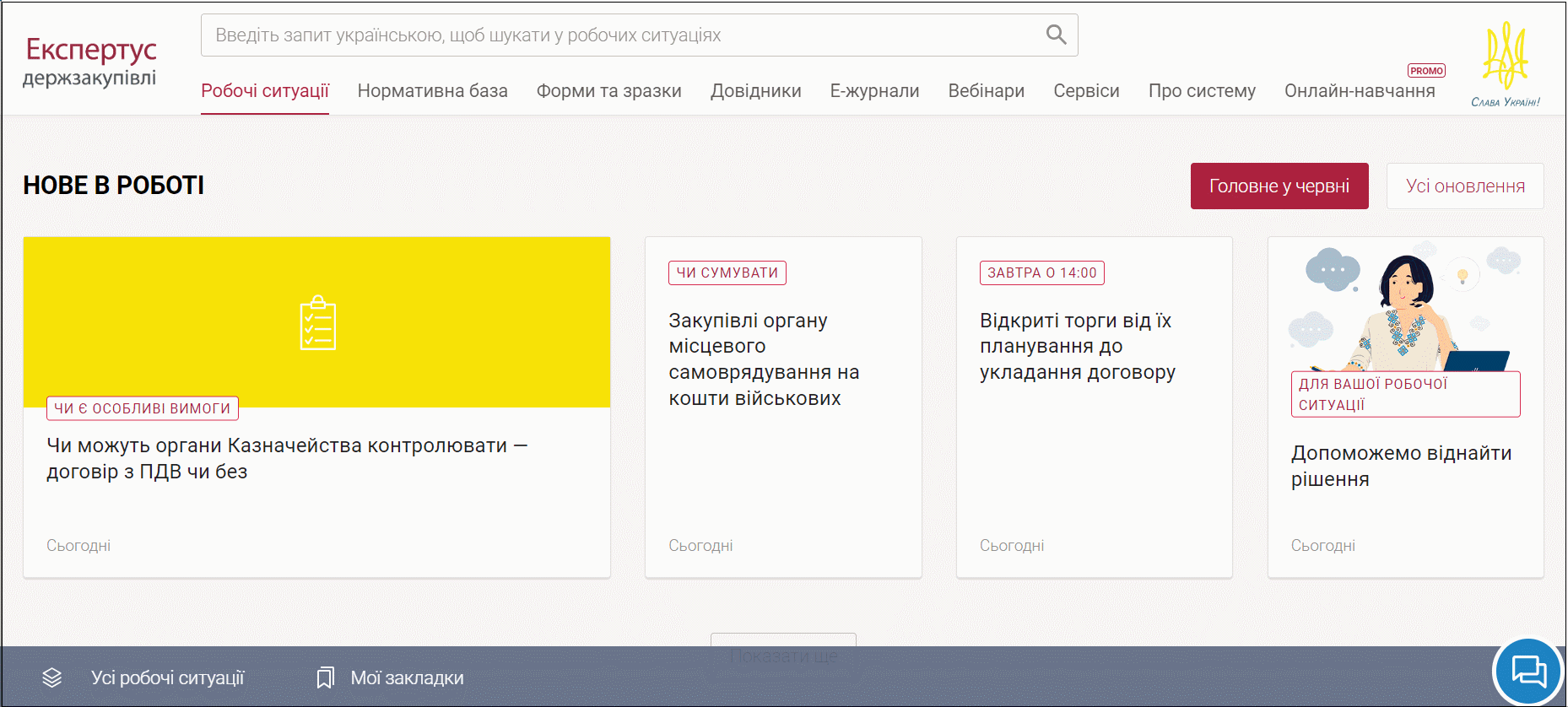This screenshot has width=1568, height=707.
Task: Open Закупівлі органу місцевого самоврядування article
Action: pos(764,359)
